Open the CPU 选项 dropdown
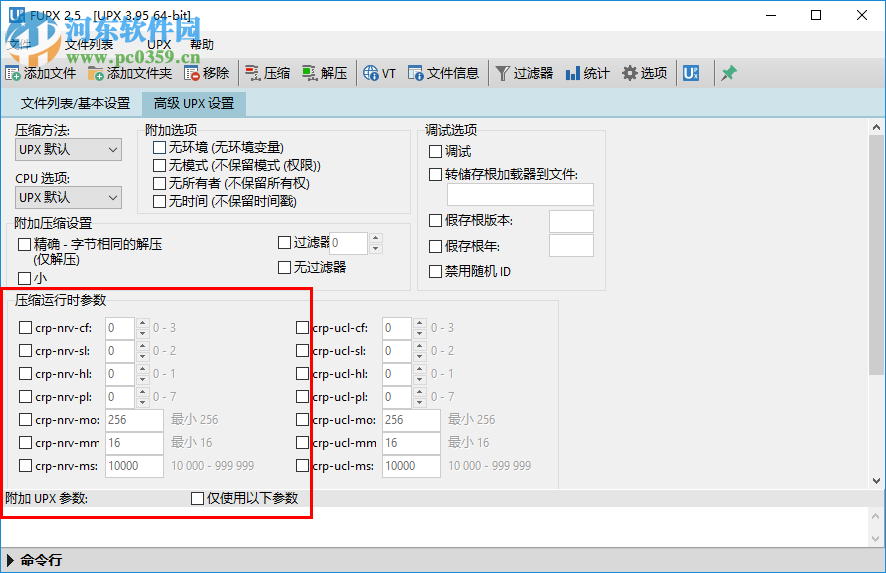Image resolution: width=886 pixels, height=573 pixels. pos(68,198)
